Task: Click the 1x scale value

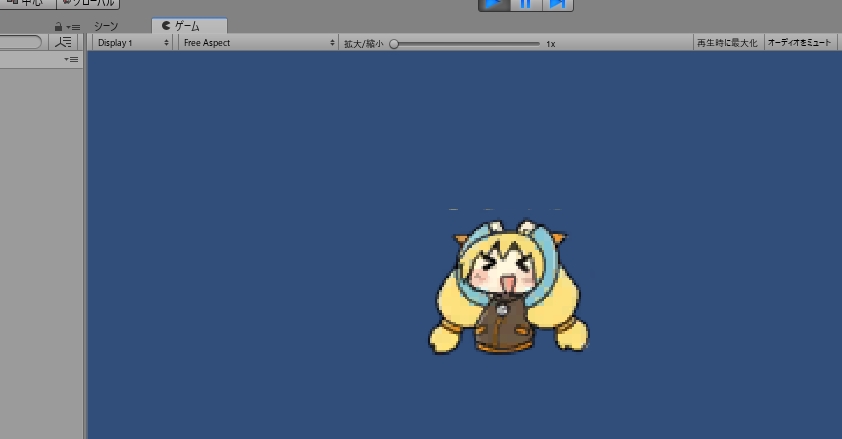Action: [x=550, y=44]
